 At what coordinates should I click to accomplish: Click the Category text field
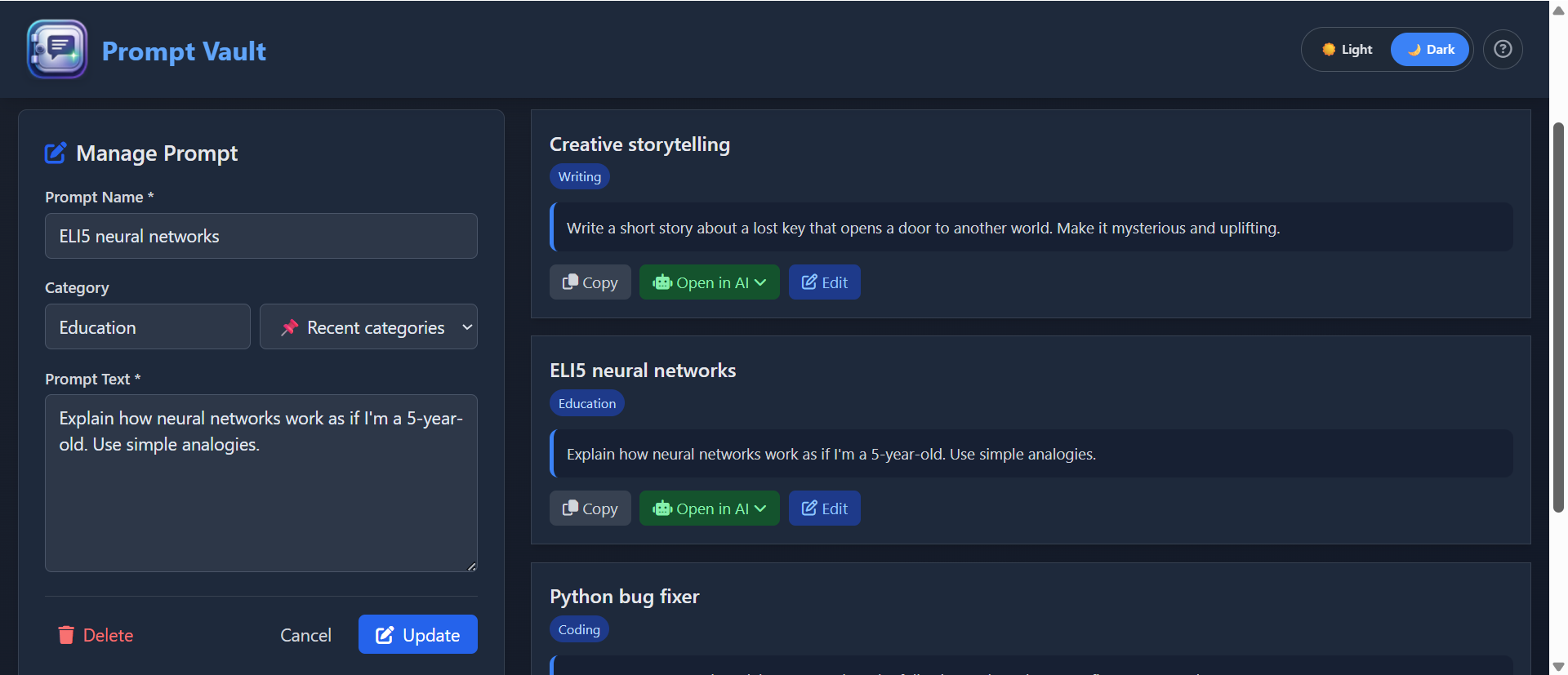[x=148, y=326]
